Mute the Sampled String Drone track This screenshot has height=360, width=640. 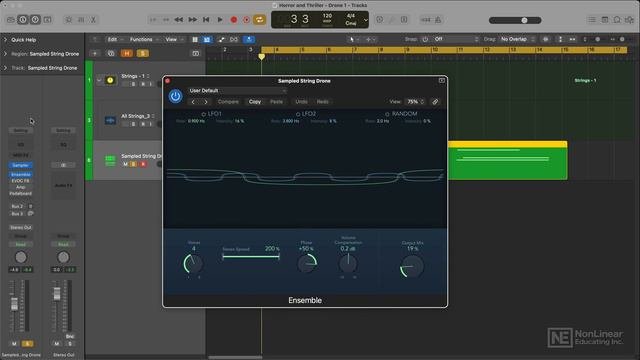tap(125, 164)
